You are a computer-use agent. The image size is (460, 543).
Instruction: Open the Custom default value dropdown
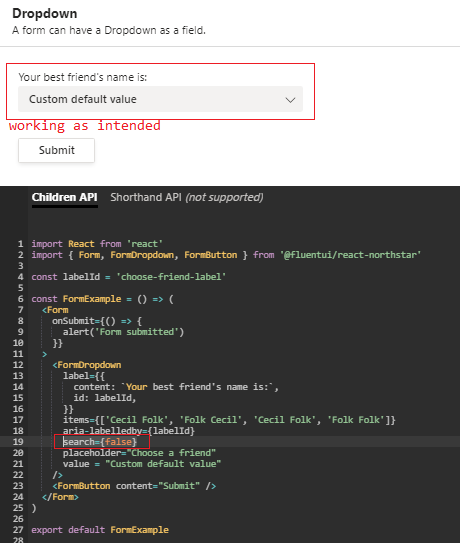click(x=160, y=99)
